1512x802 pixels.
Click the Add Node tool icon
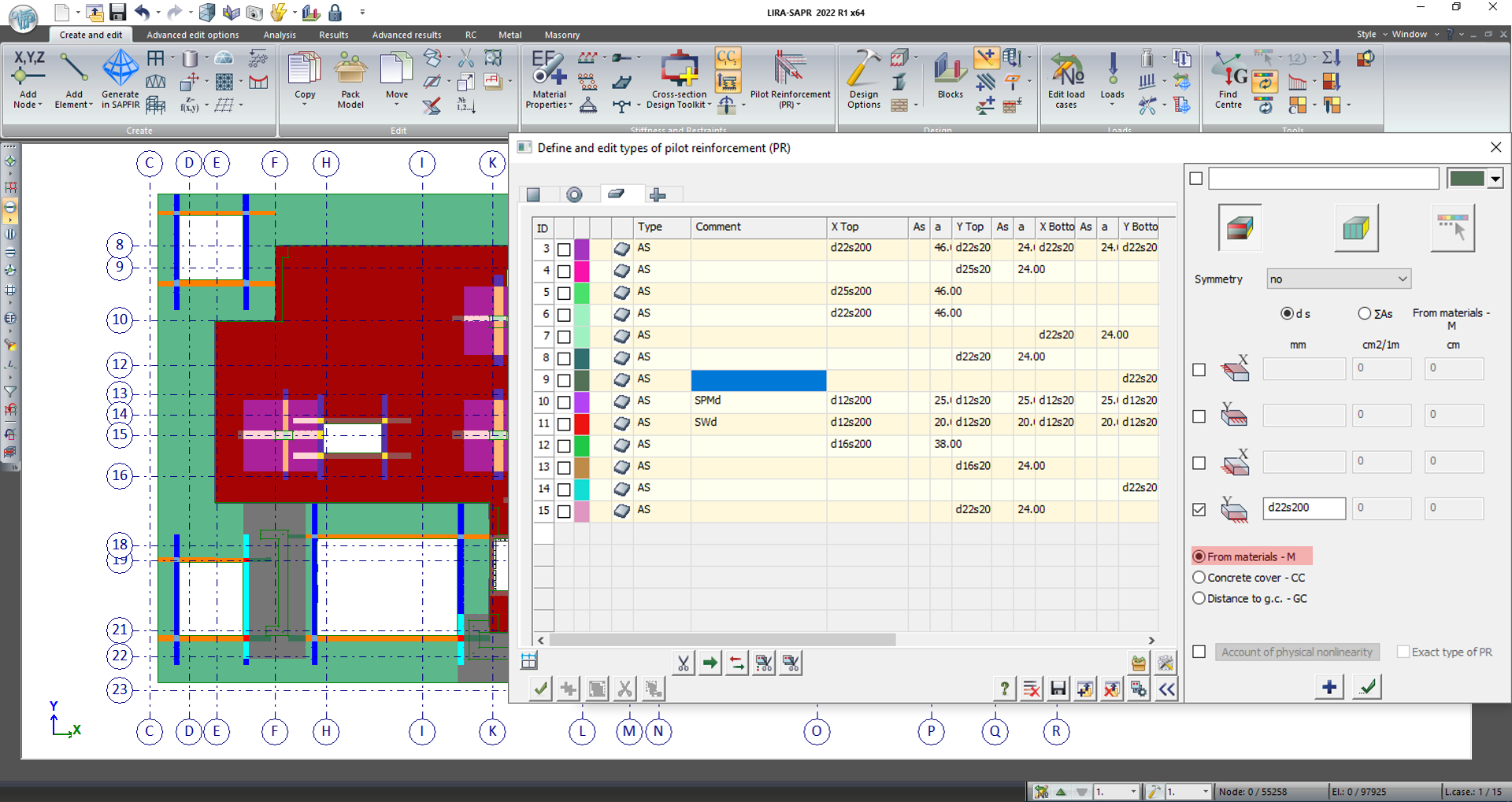pos(28,69)
